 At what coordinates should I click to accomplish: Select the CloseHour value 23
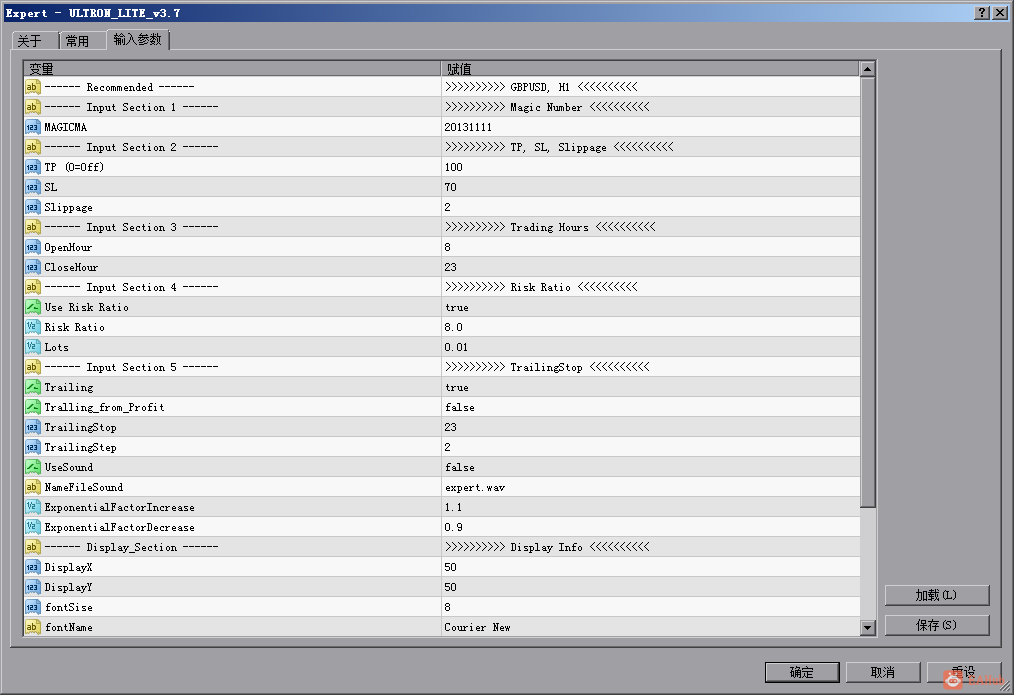[x=451, y=268]
